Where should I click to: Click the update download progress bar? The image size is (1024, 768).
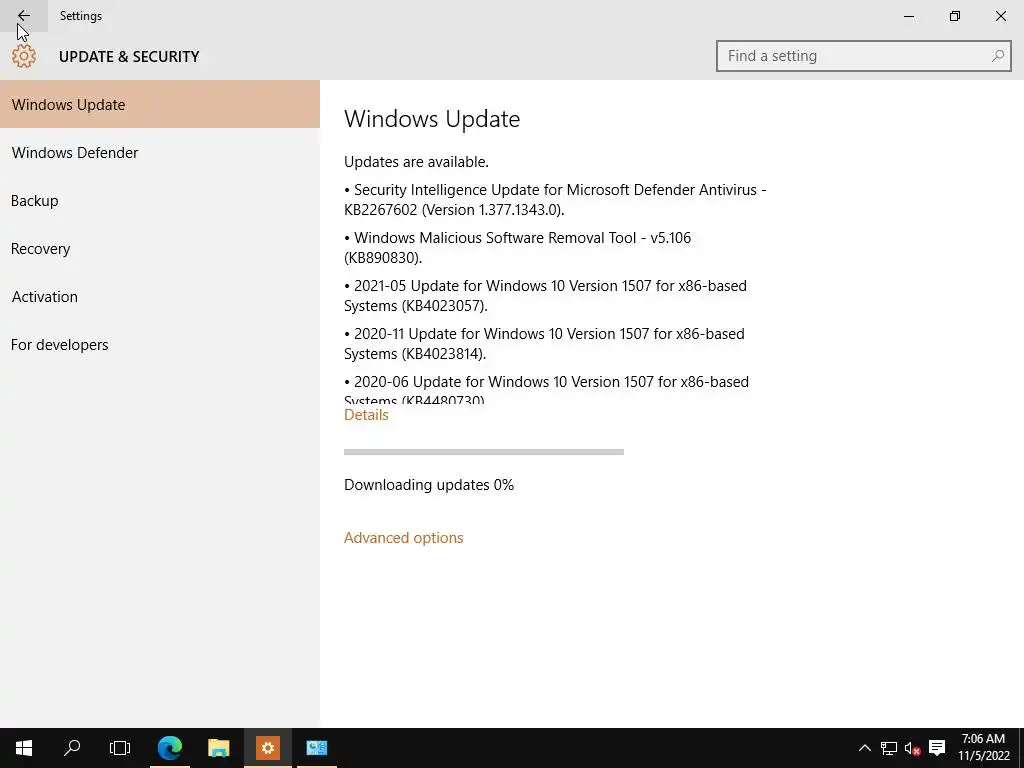[484, 452]
